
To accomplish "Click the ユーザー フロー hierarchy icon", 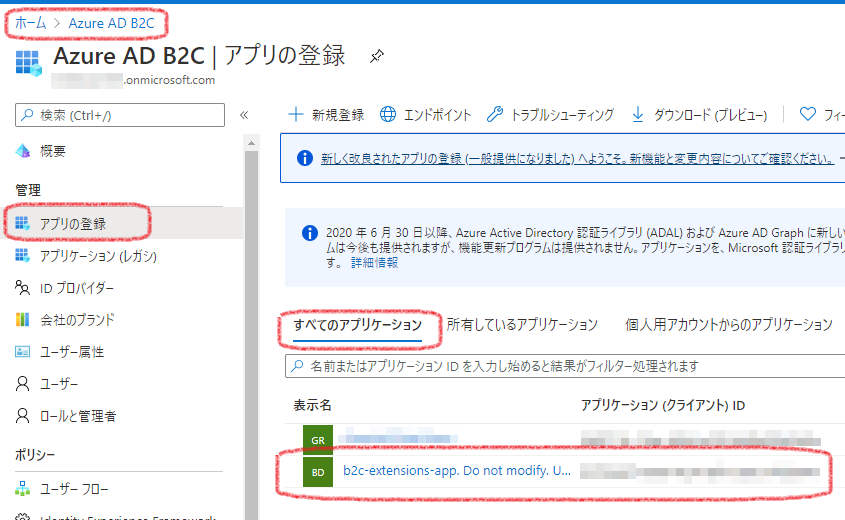I will click(23, 489).
